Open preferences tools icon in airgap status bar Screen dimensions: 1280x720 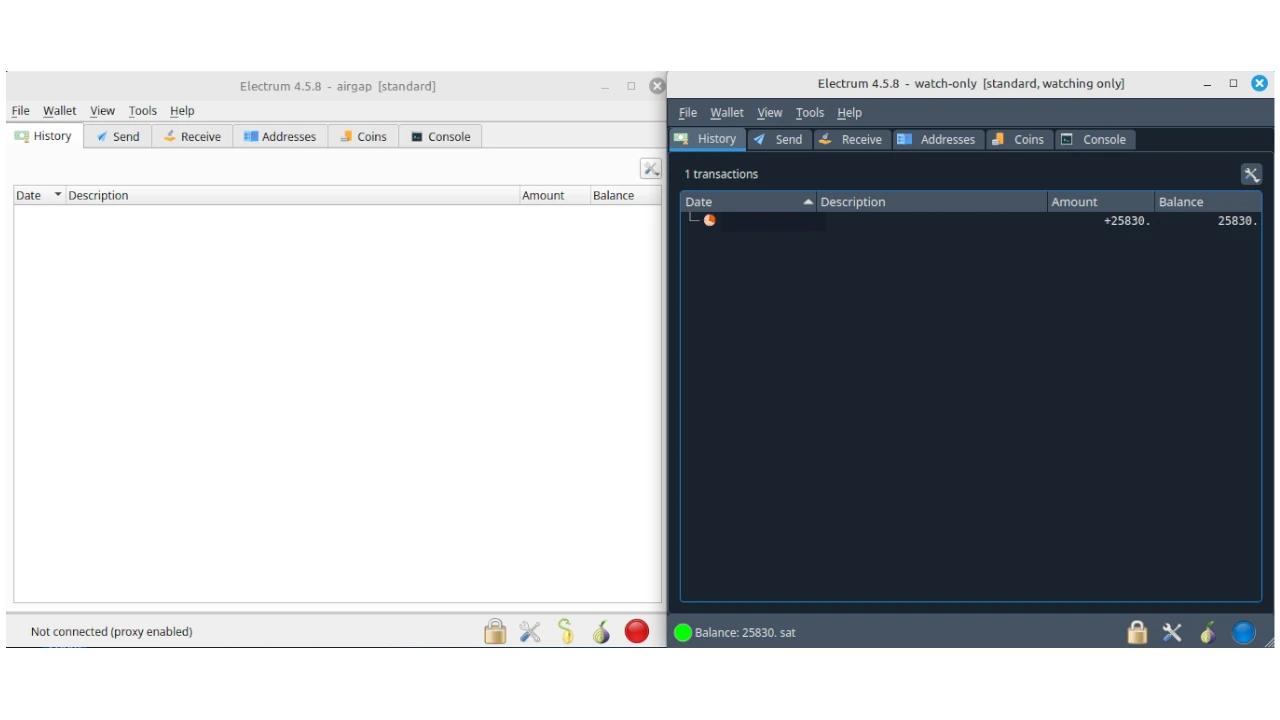click(530, 632)
